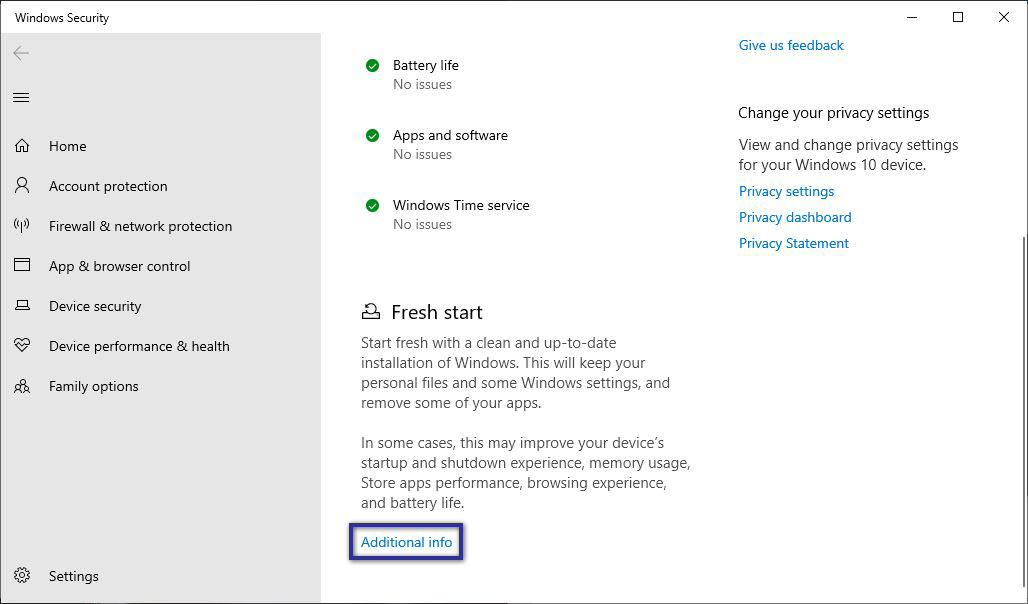
Task: Open the Privacy dashboard
Action: 795,217
